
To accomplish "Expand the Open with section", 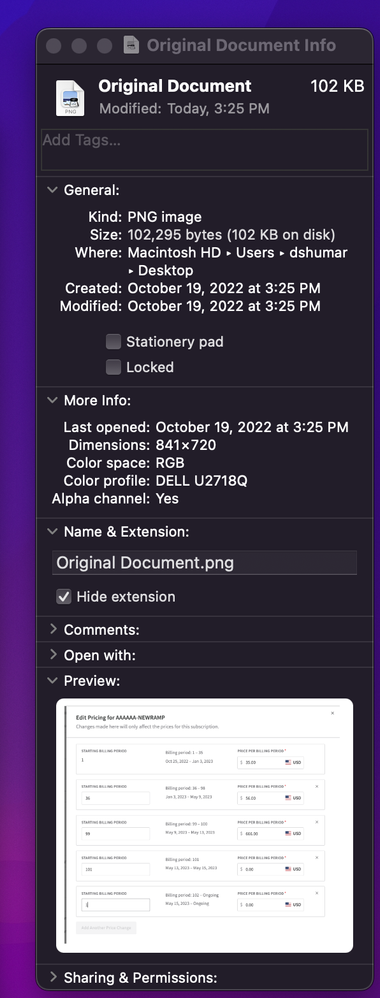I will coord(52,655).
